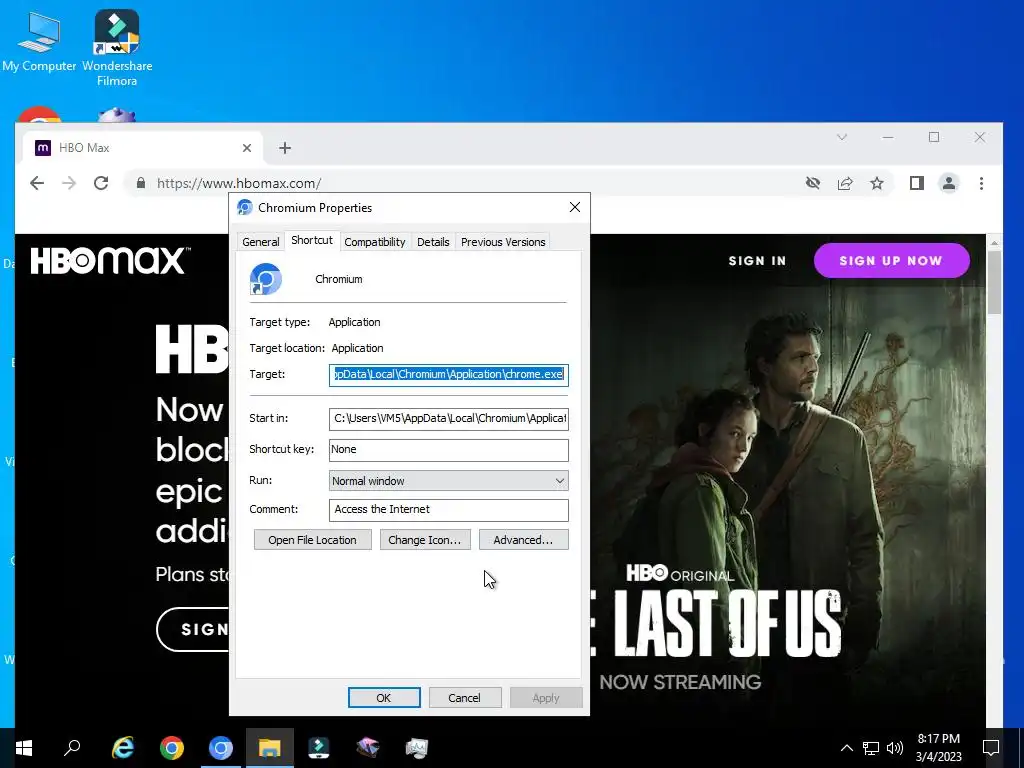Image resolution: width=1024 pixels, height=768 pixels.
Task: Click the Chromium shortcut icon in dialog
Action: pos(266,279)
